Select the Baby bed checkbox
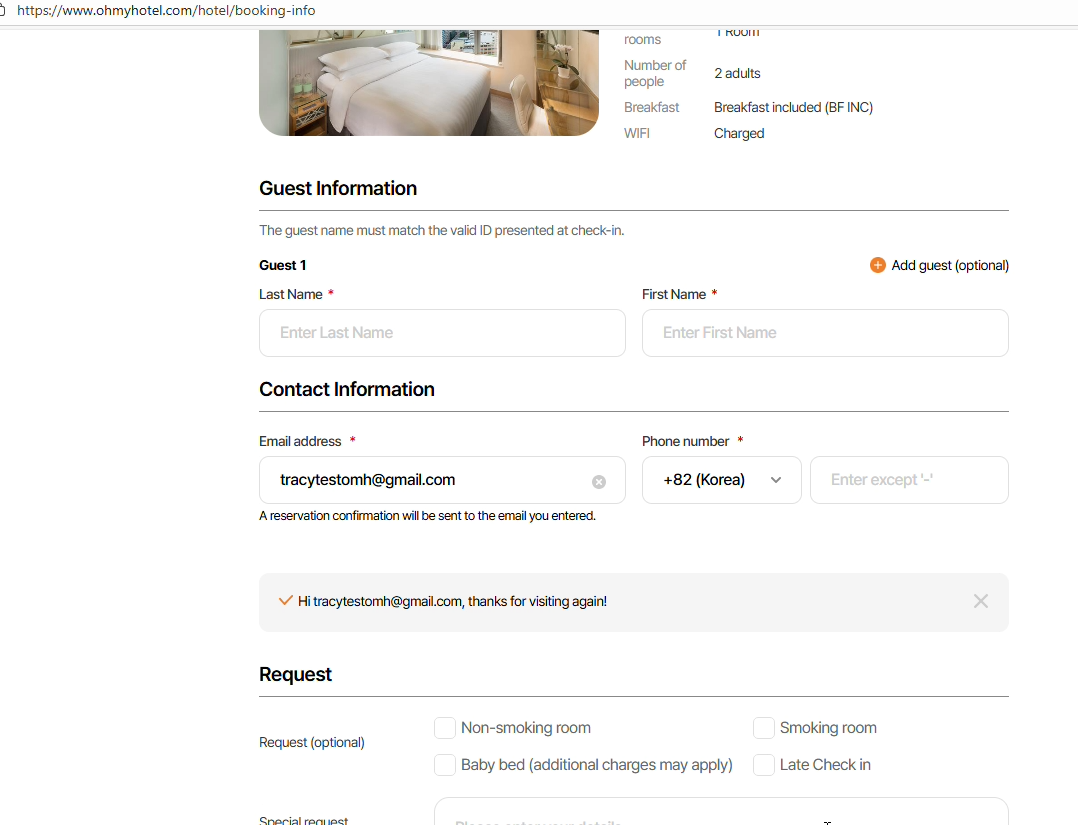The width and height of the screenshot is (1078, 825). (x=445, y=765)
